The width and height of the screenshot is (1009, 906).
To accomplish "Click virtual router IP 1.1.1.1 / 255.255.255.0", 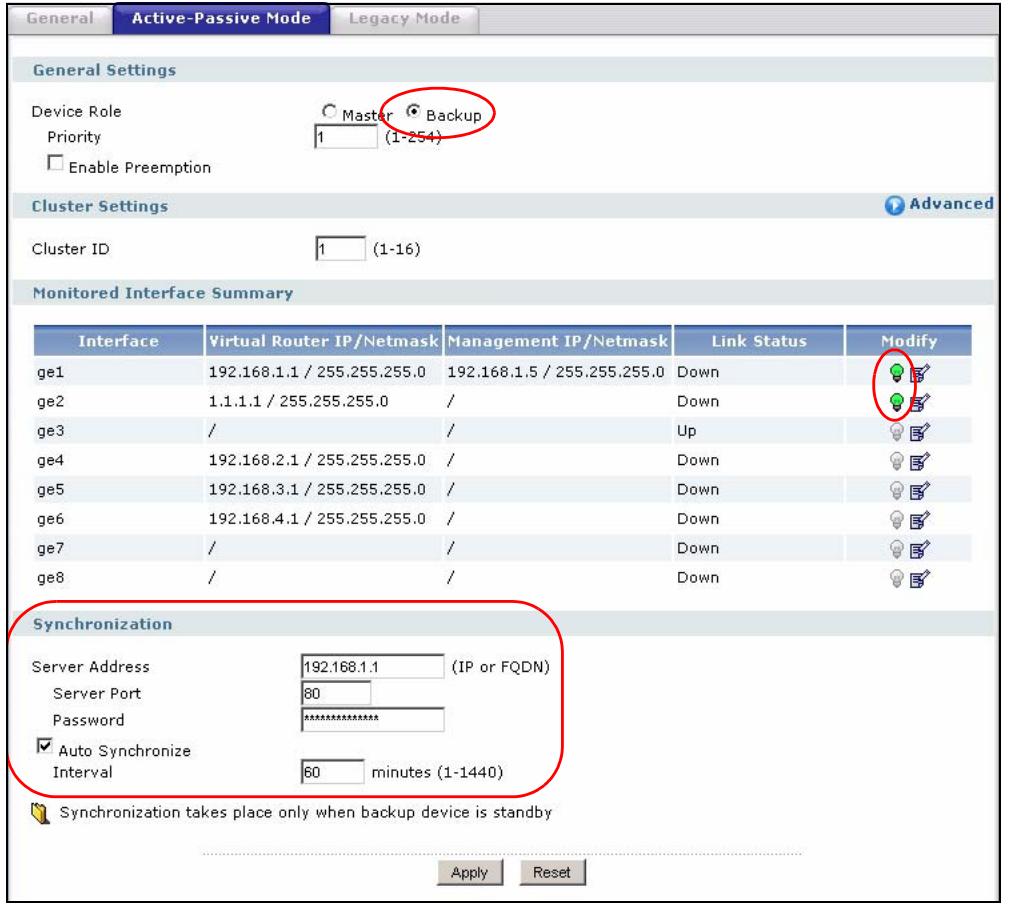I will pyautogui.click(x=299, y=402).
